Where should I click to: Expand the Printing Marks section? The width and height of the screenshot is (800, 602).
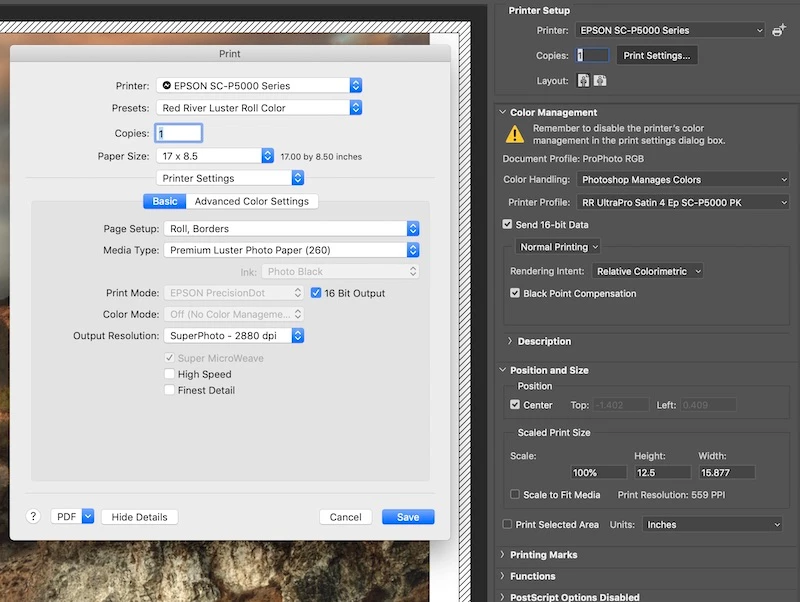[503, 554]
